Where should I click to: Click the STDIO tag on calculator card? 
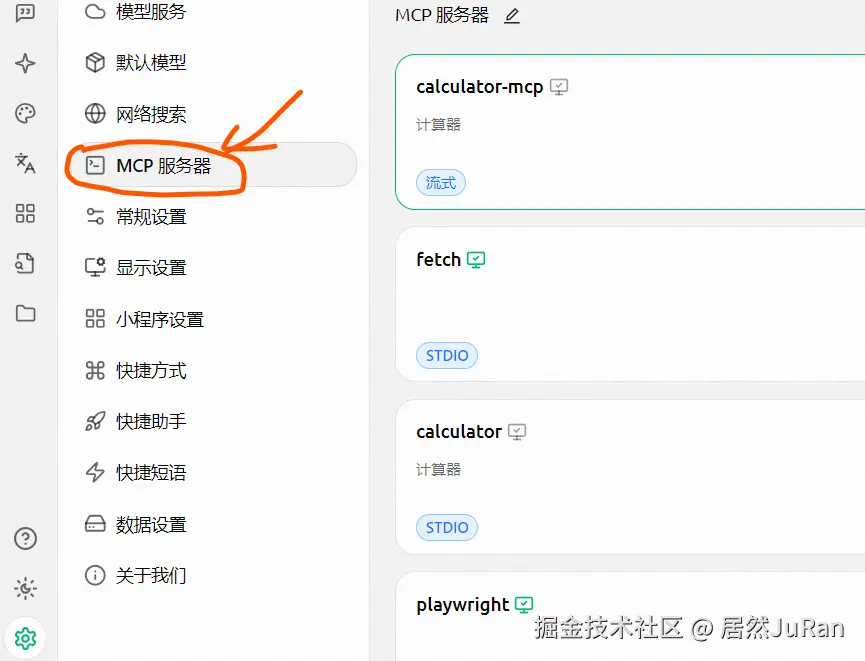point(447,527)
